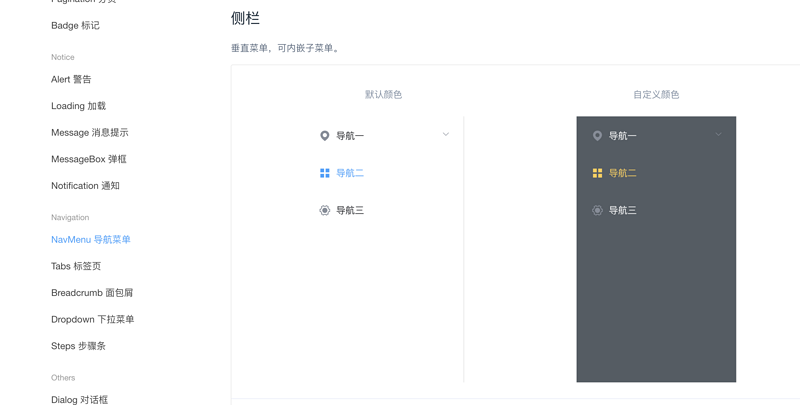Click gear icon in dark custom-color menu
This screenshot has height=405, width=800.
pyautogui.click(x=597, y=210)
